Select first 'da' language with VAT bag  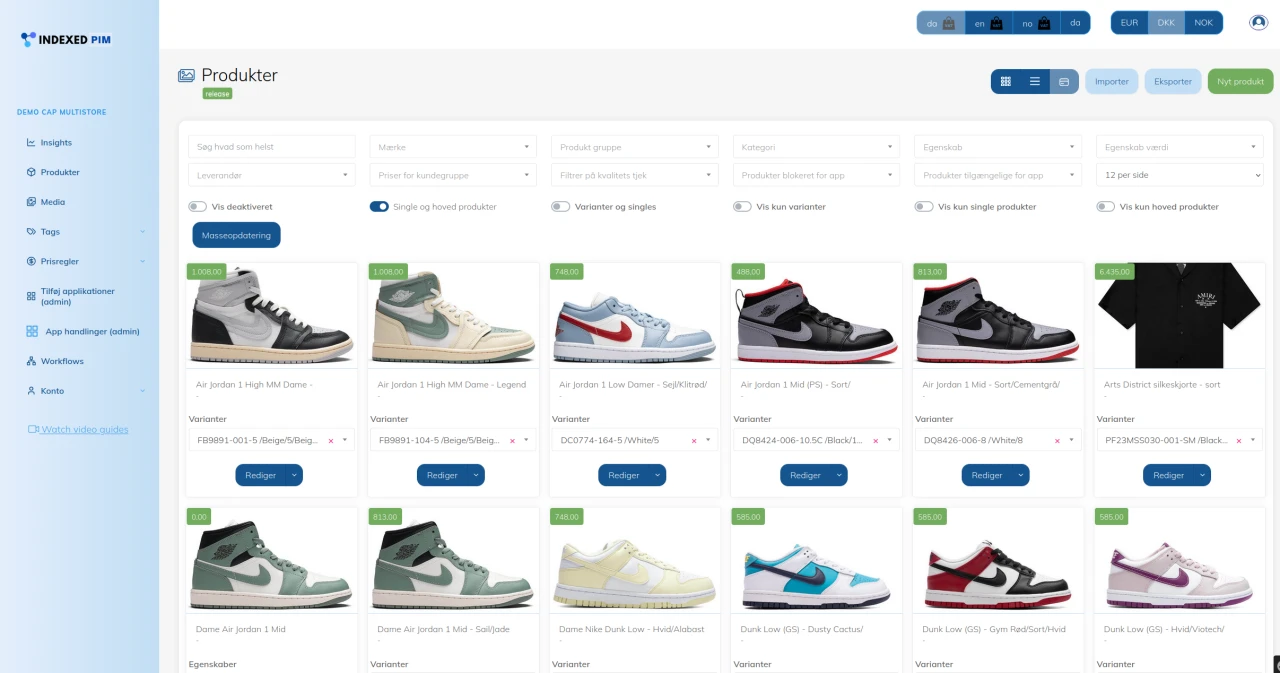tap(941, 23)
